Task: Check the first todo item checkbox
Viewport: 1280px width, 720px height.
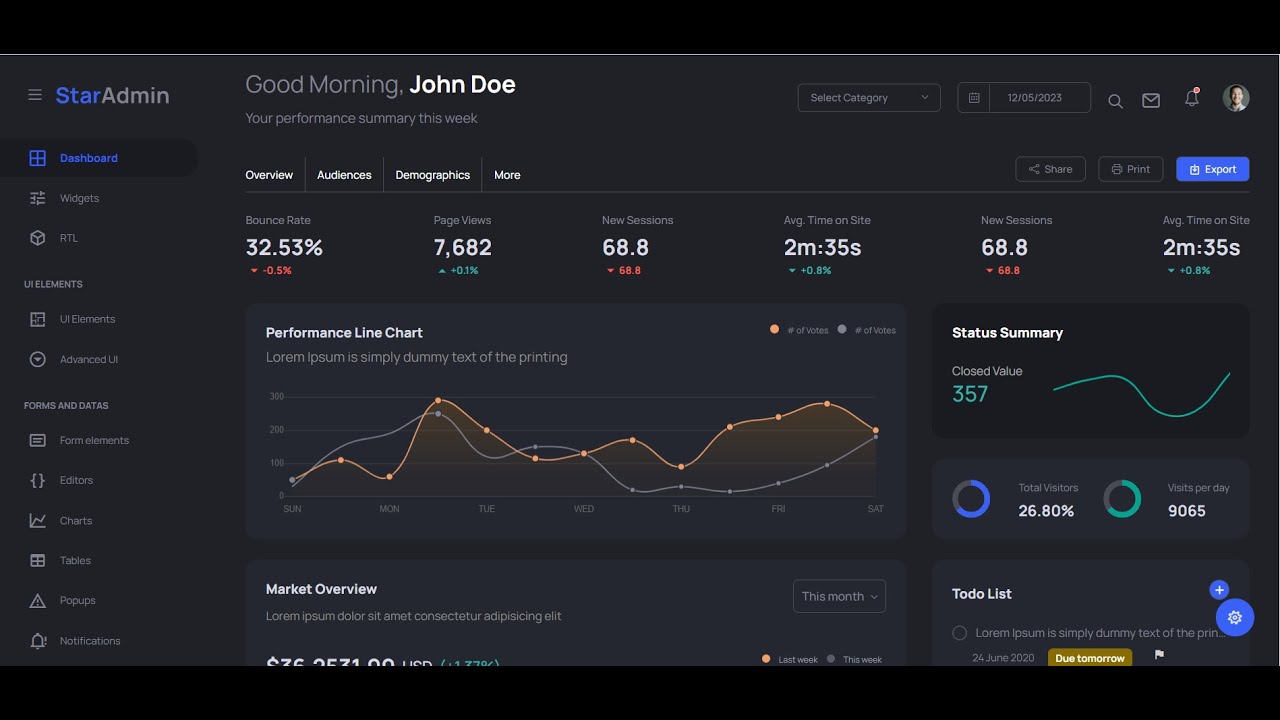Action: coord(960,633)
